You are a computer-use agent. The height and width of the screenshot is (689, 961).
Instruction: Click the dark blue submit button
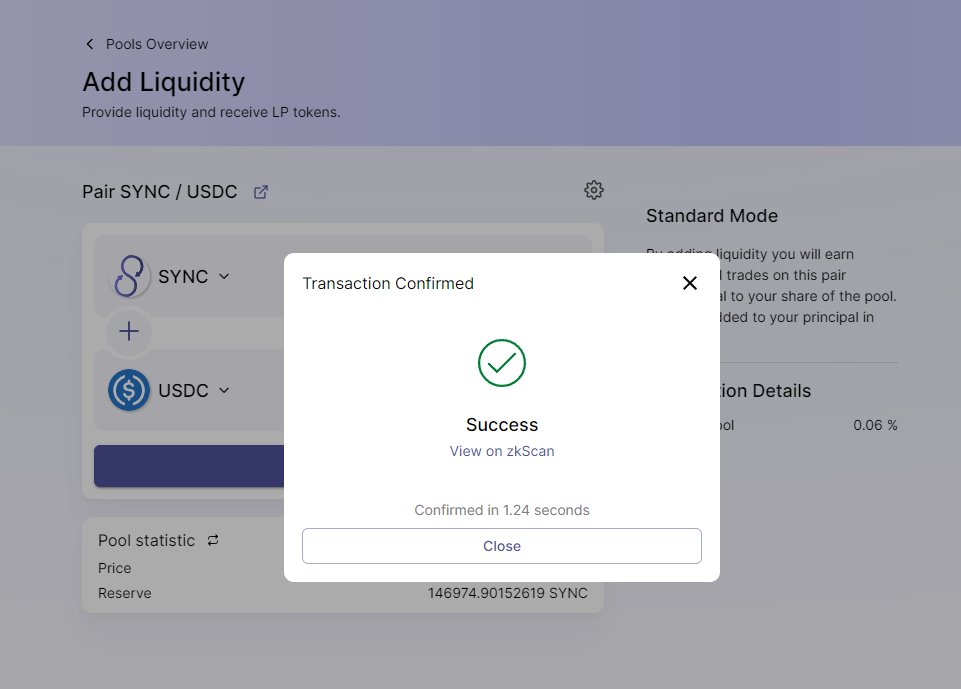pos(189,466)
